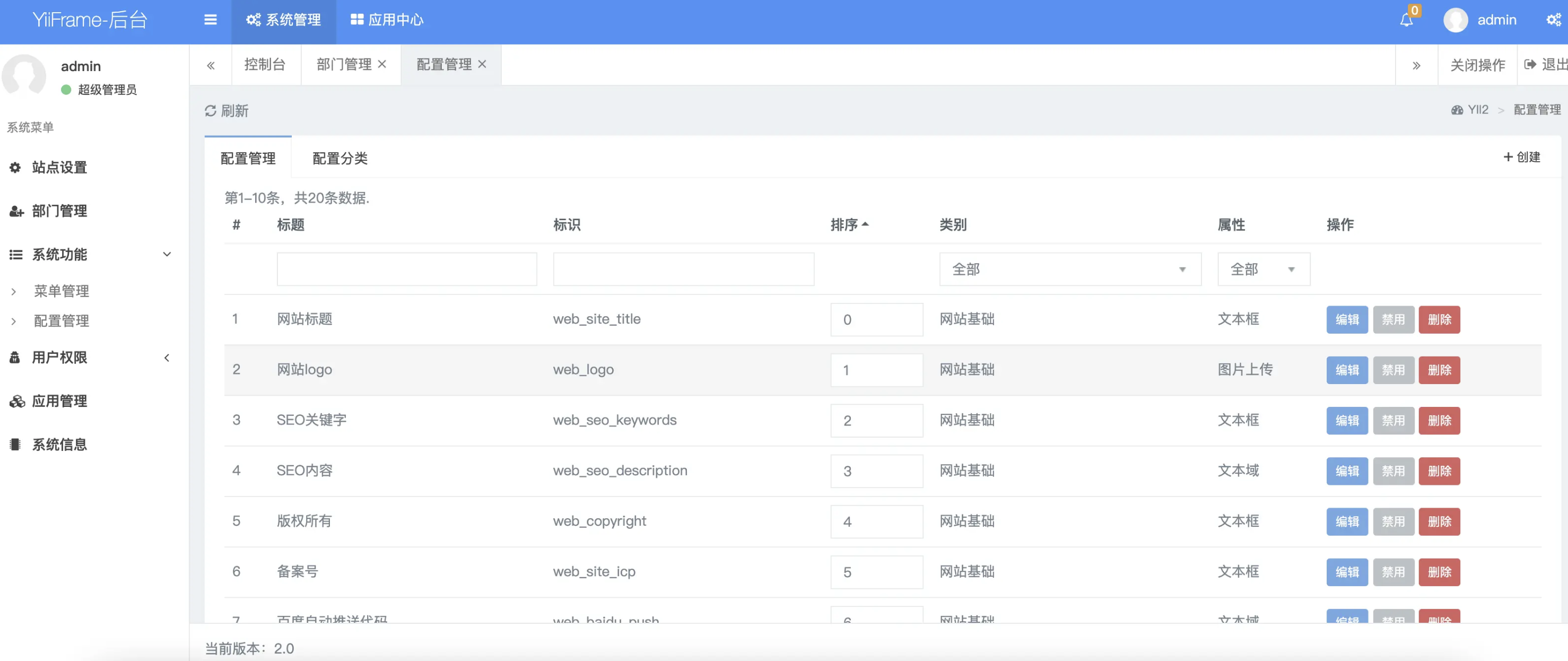Click the 系统信息 chip icon
The width and height of the screenshot is (1568, 661).
click(x=15, y=445)
